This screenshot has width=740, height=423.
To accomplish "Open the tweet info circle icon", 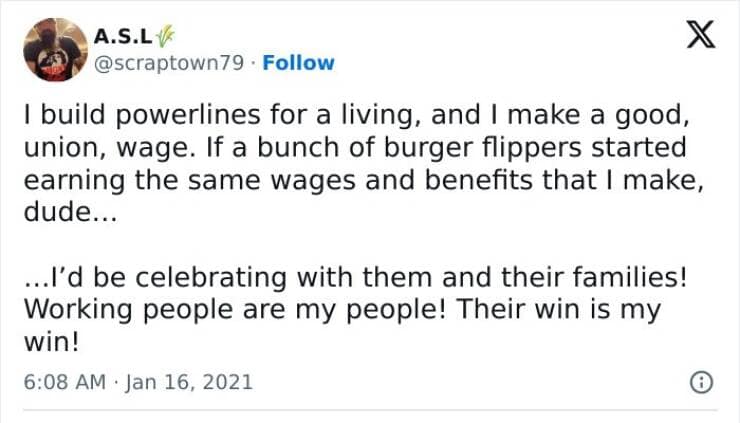I will point(702,381).
